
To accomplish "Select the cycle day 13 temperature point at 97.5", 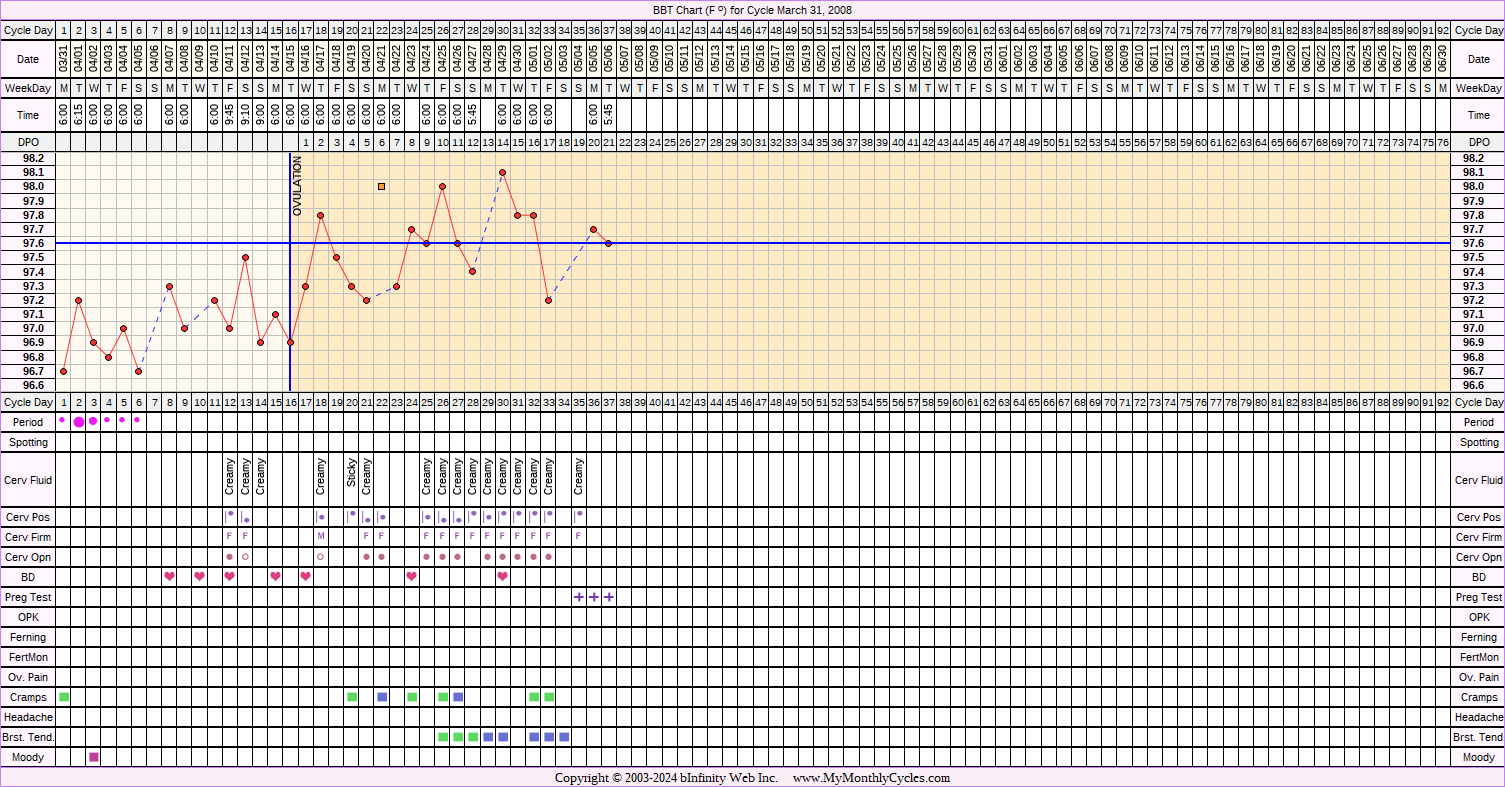I will [x=245, y=257].
